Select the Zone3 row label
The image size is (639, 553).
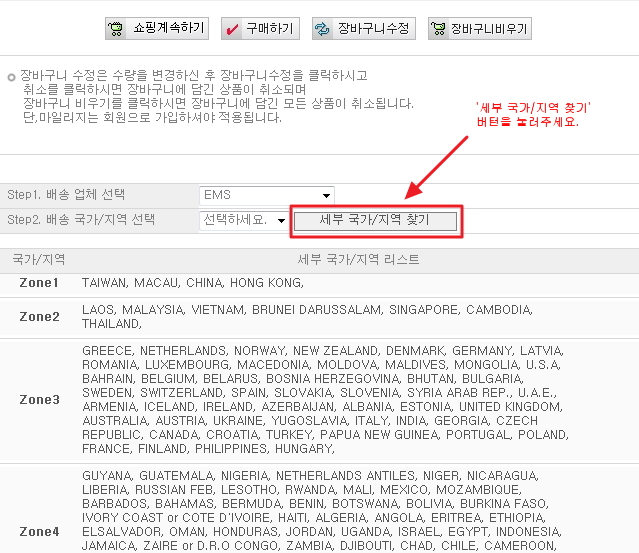click(39, 400)
